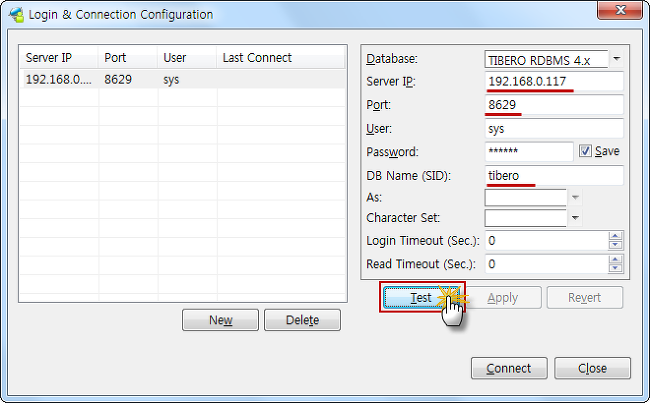Focus the DB Name (SID) field

554,175
